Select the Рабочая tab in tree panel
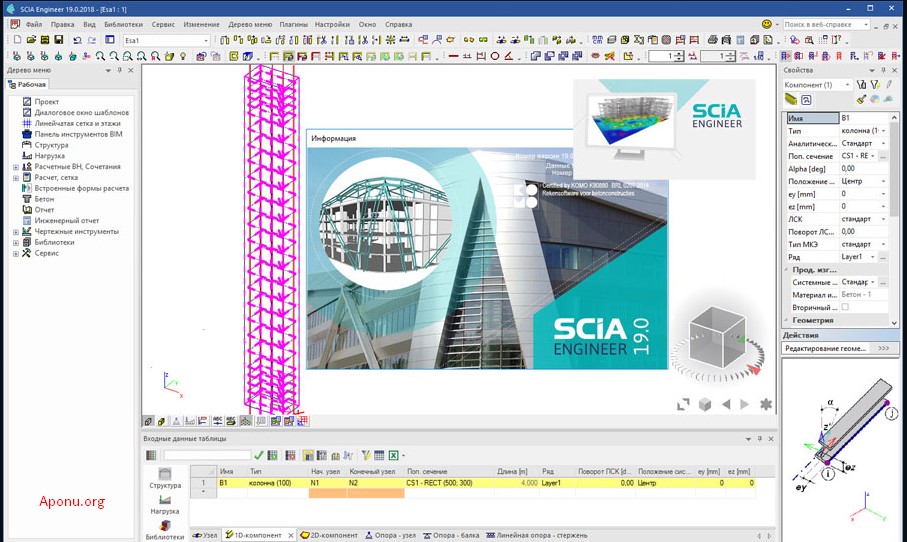907x542 pixels. (x=27, y=84)
